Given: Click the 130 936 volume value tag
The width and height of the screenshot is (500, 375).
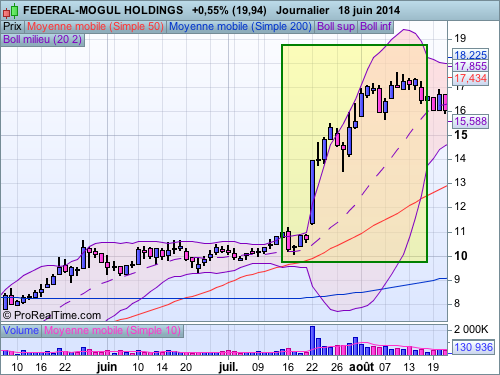Looking at the screenshot, I should [x=473, y=347].
